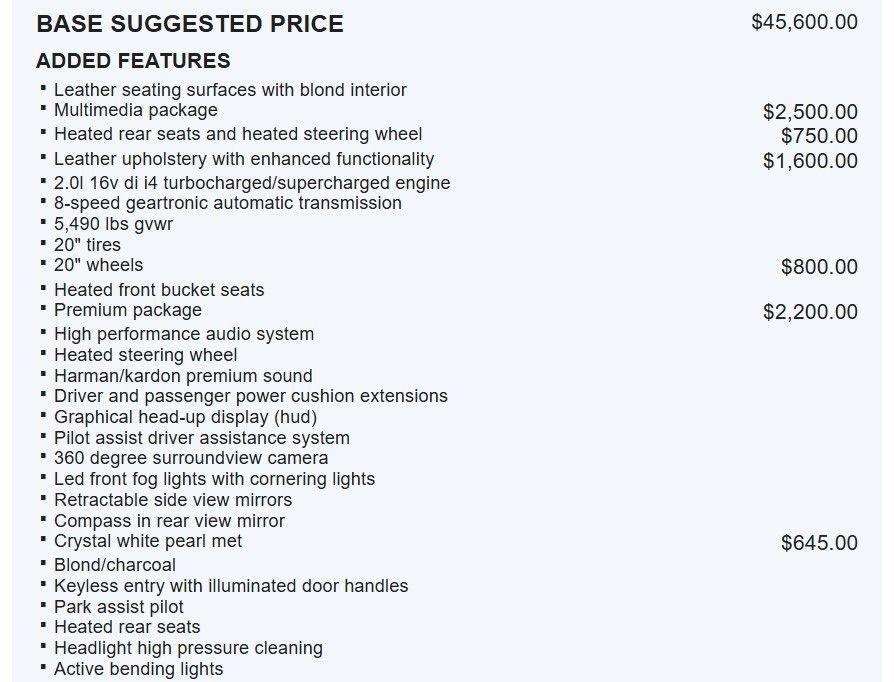Click the Leather upholstery with enhanced functionality item
Image resolution: width=894 pixels, height=682 pixels.
point(244,159)
